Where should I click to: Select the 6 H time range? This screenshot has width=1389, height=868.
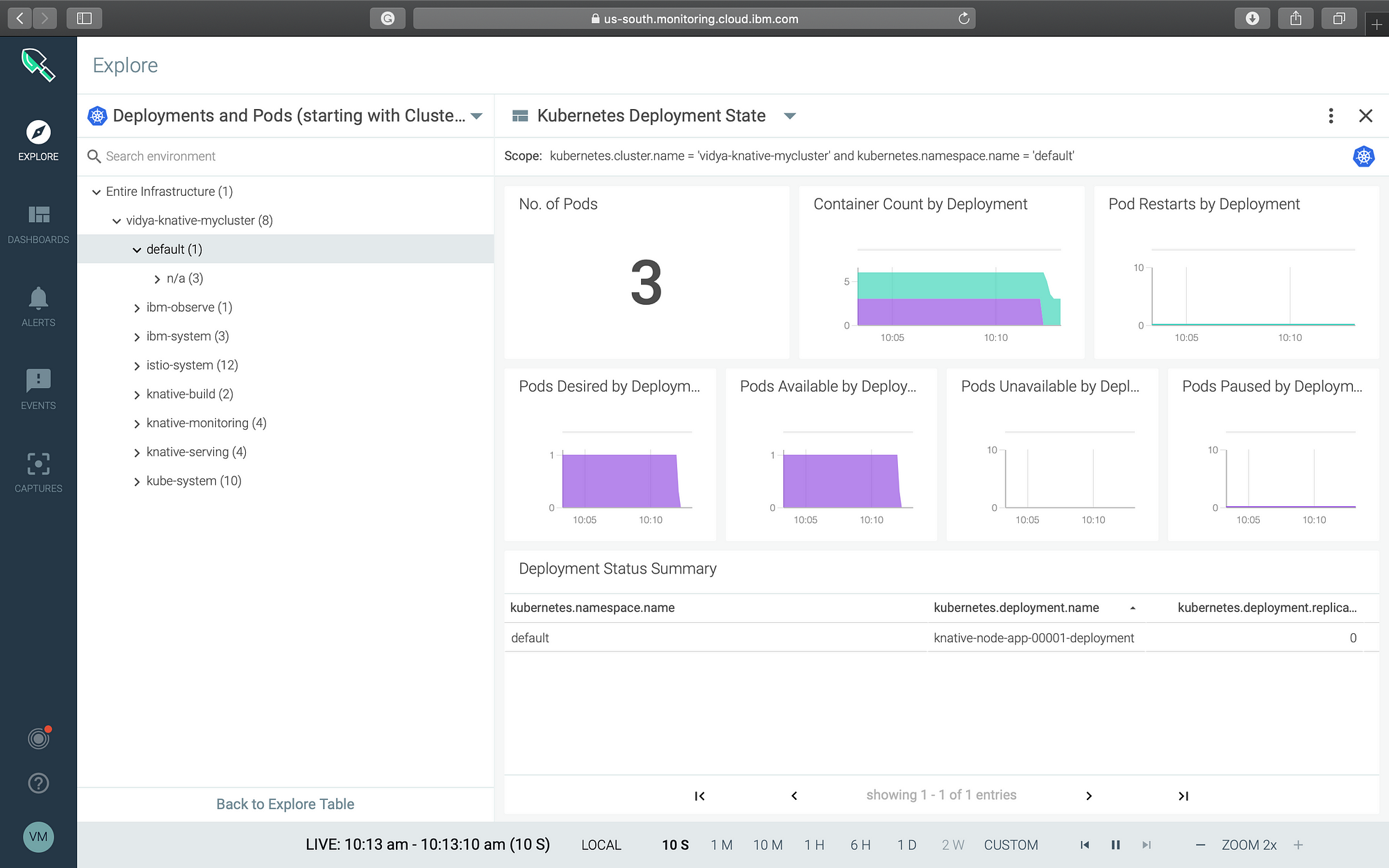pos(860,845)
